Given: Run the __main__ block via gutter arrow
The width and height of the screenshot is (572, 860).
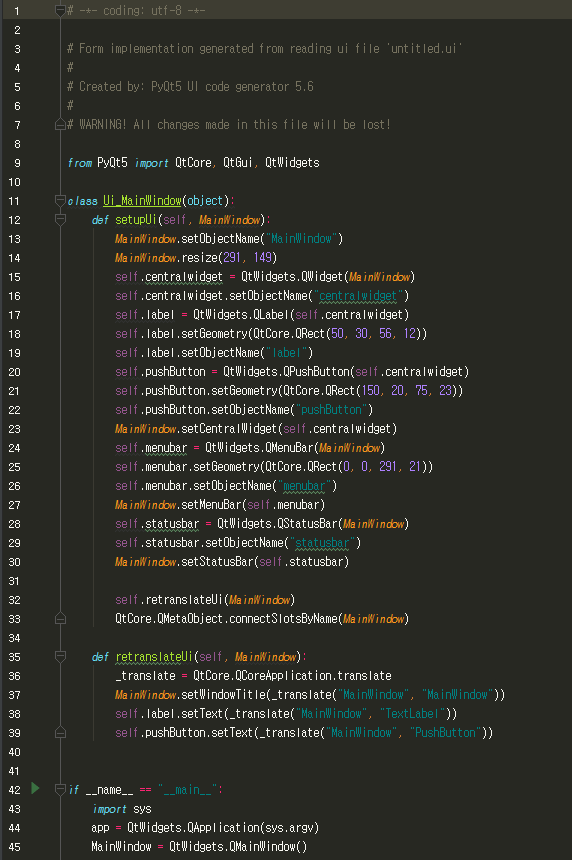Looking at the screenshot, I should [x=36, y=788].
